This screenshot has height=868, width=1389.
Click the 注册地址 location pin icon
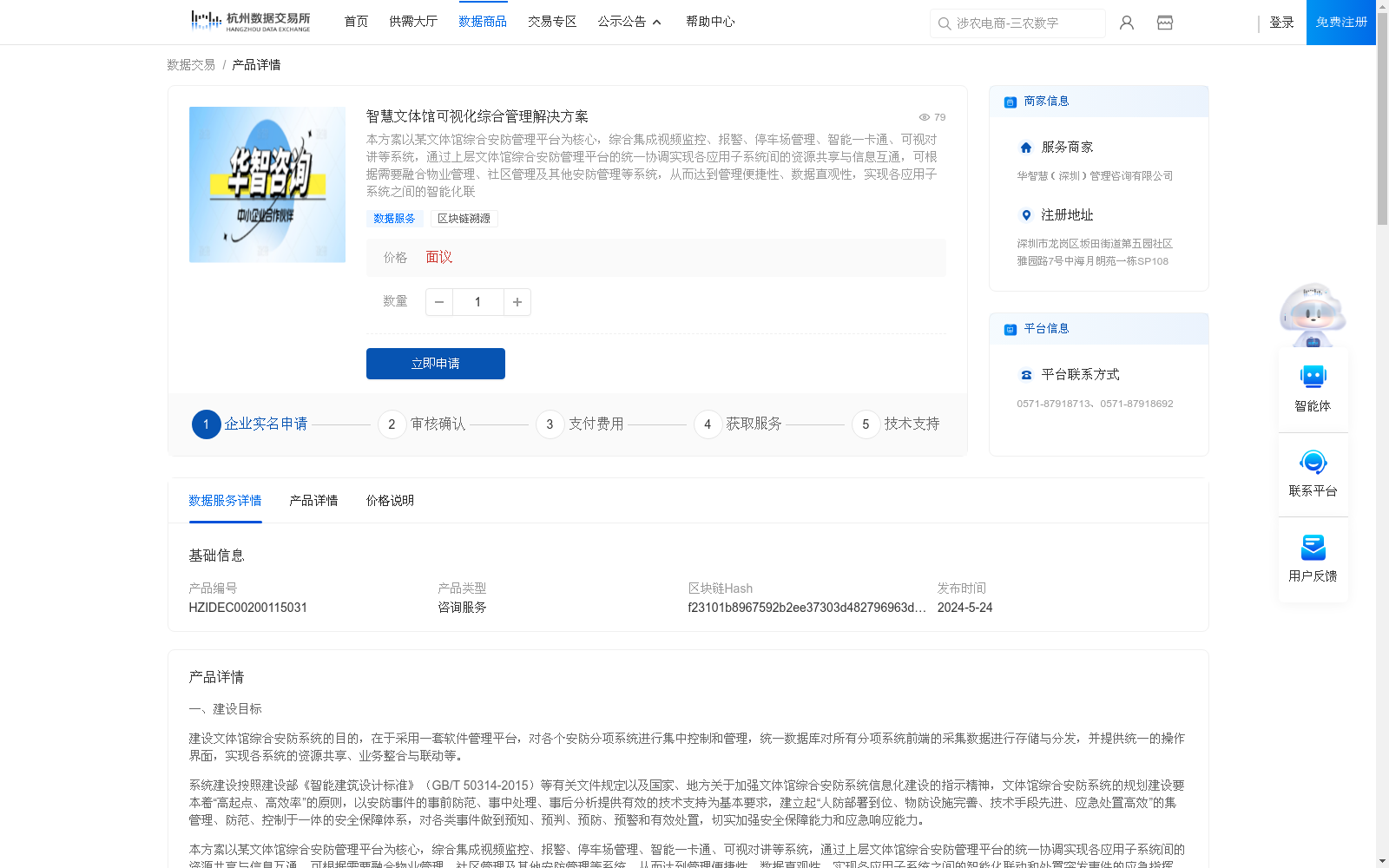[x=1026, y=215]
